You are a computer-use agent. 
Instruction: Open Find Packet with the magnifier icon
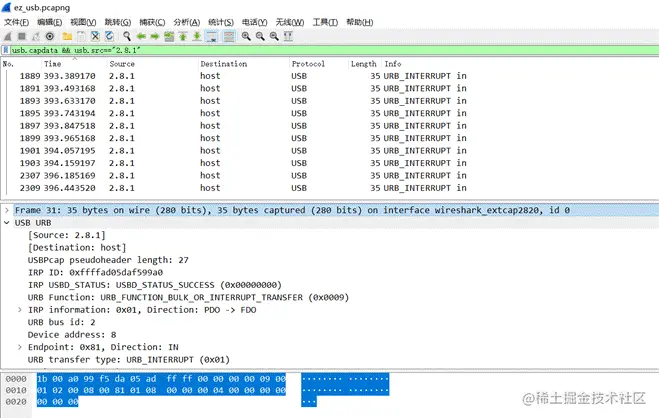pyautogui.click(x=127, y=37)
